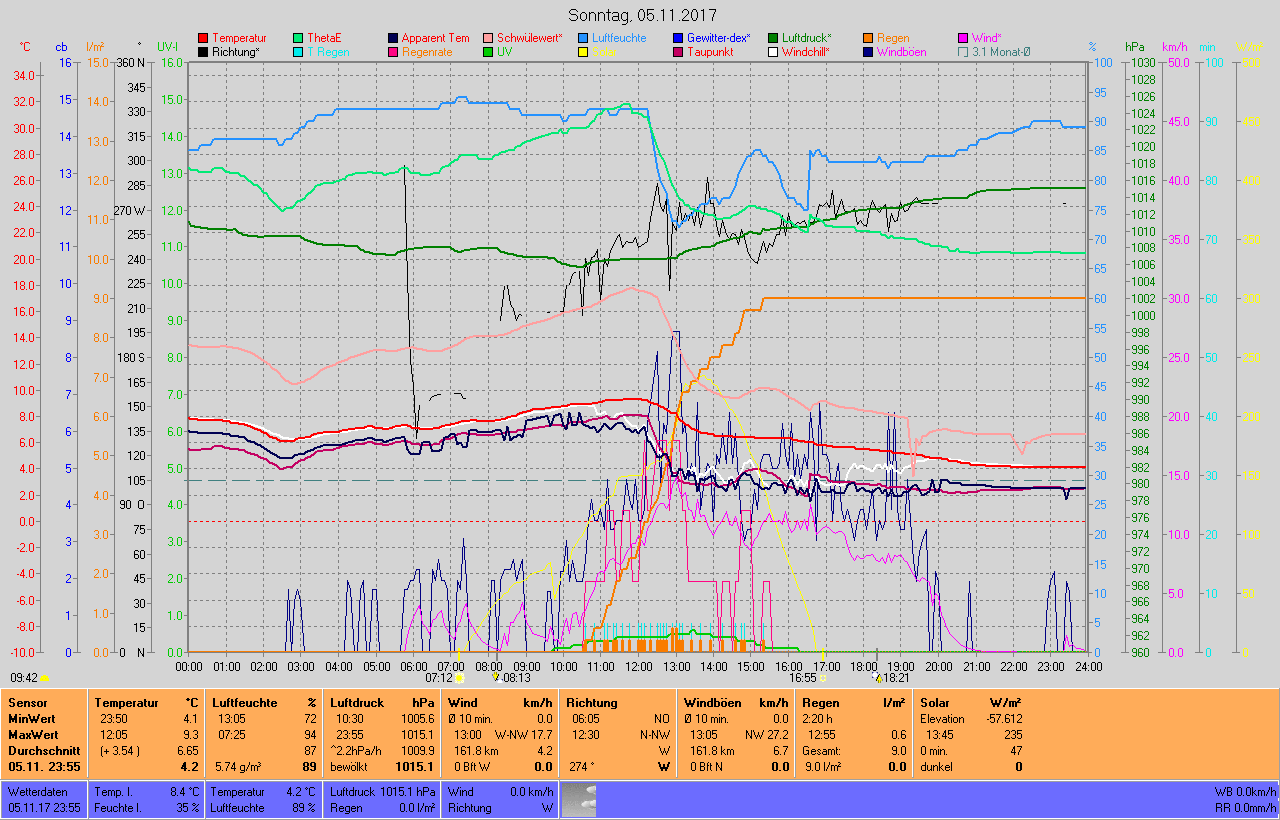Click the moon marker at 08:13

pos(495,677)
